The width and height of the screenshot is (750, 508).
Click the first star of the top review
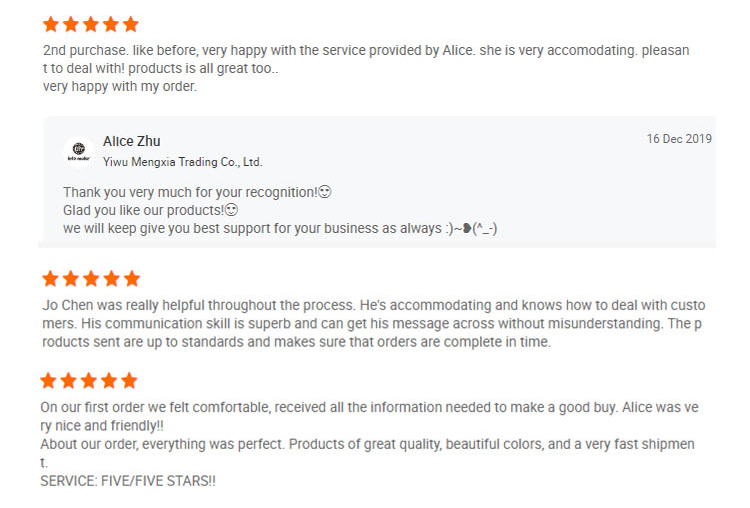click(x=51, y=24)
